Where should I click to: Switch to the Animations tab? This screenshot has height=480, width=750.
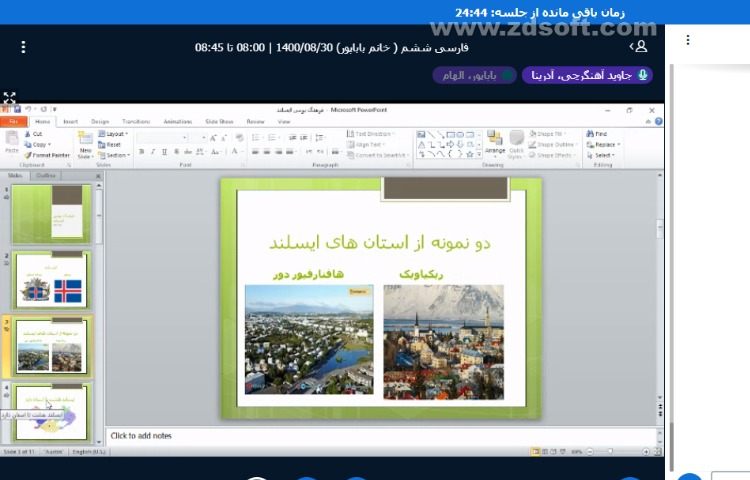click(177, 122)
